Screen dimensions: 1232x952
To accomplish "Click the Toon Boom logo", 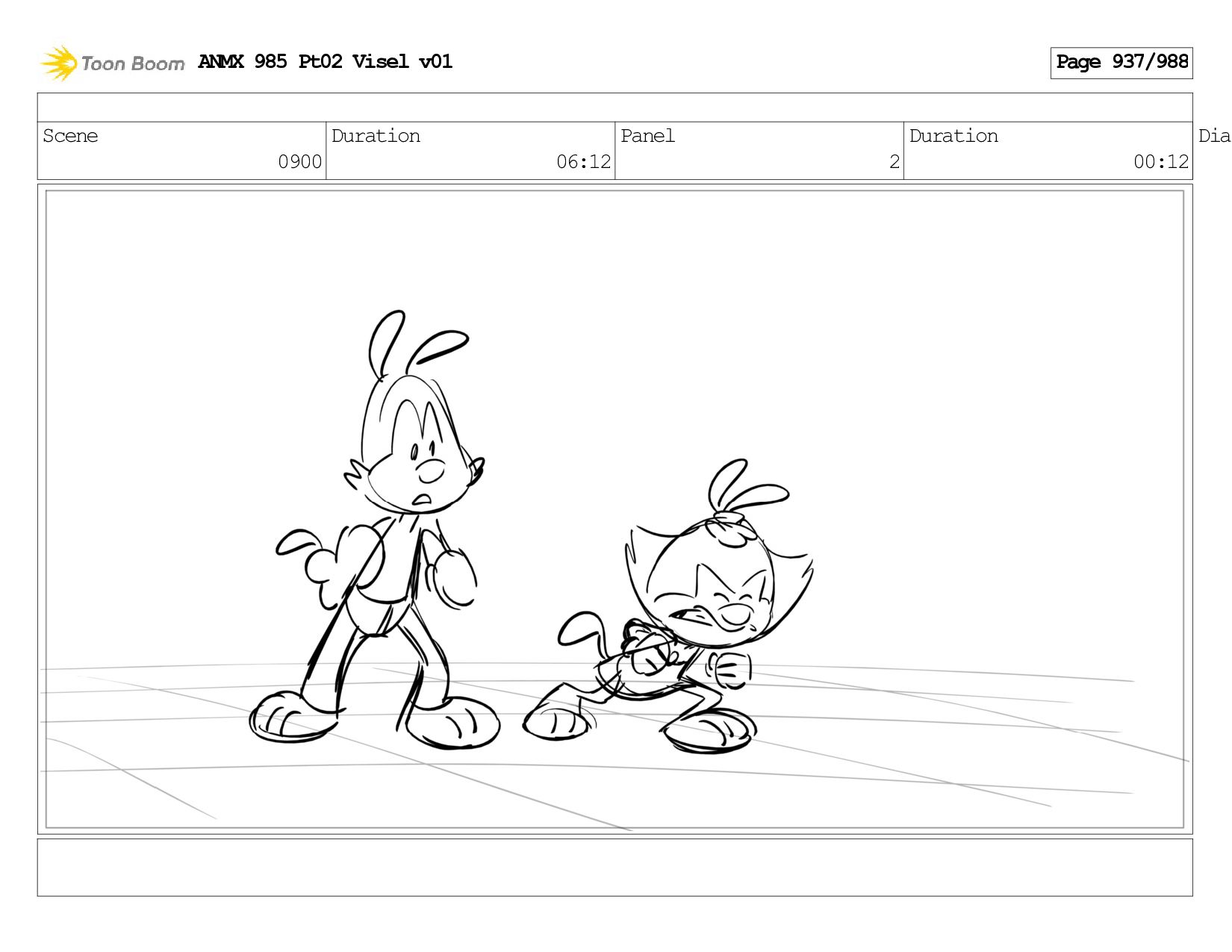I will click(x=112, y=63).
